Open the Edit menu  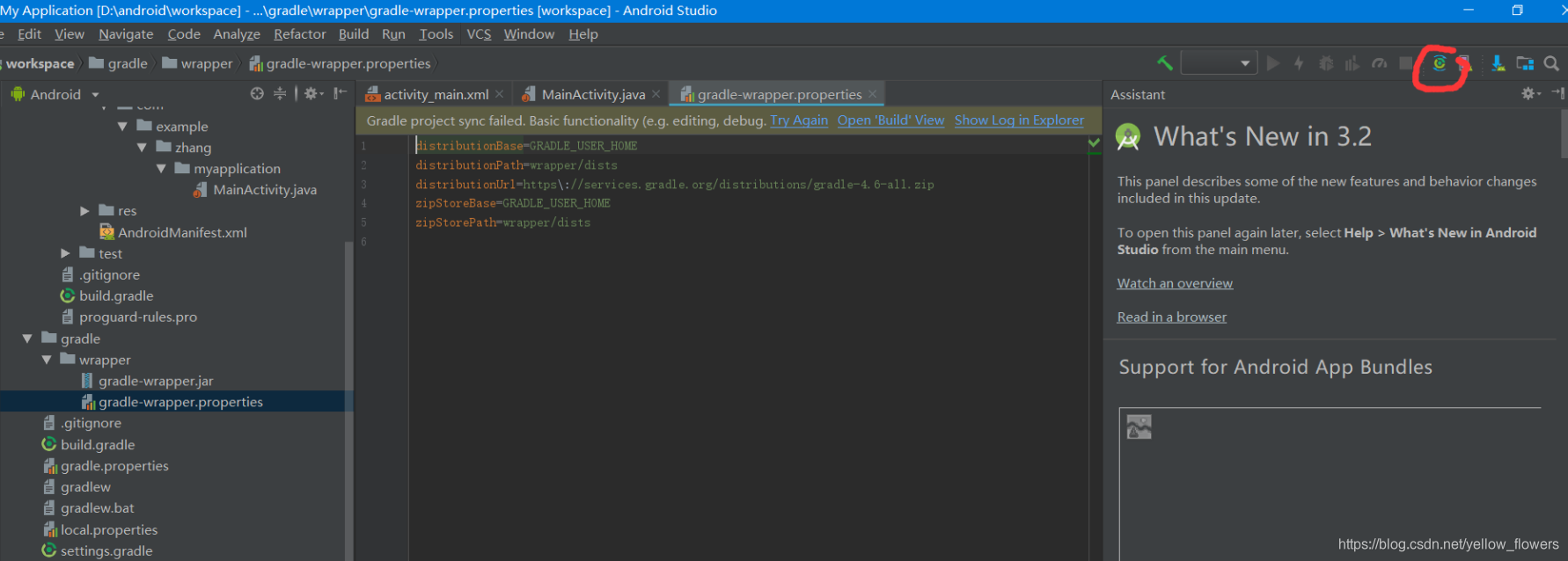point(29,34)
